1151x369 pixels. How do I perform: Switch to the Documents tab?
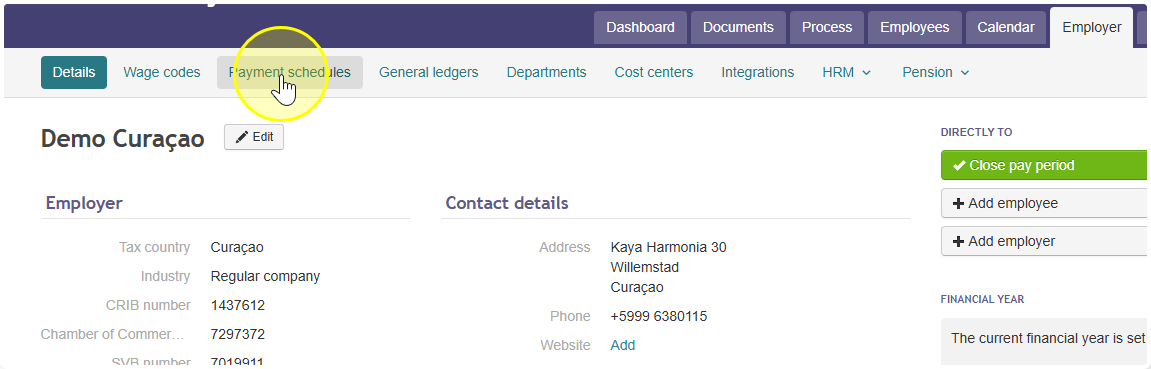pyautogui.click(x=738, y=27)
